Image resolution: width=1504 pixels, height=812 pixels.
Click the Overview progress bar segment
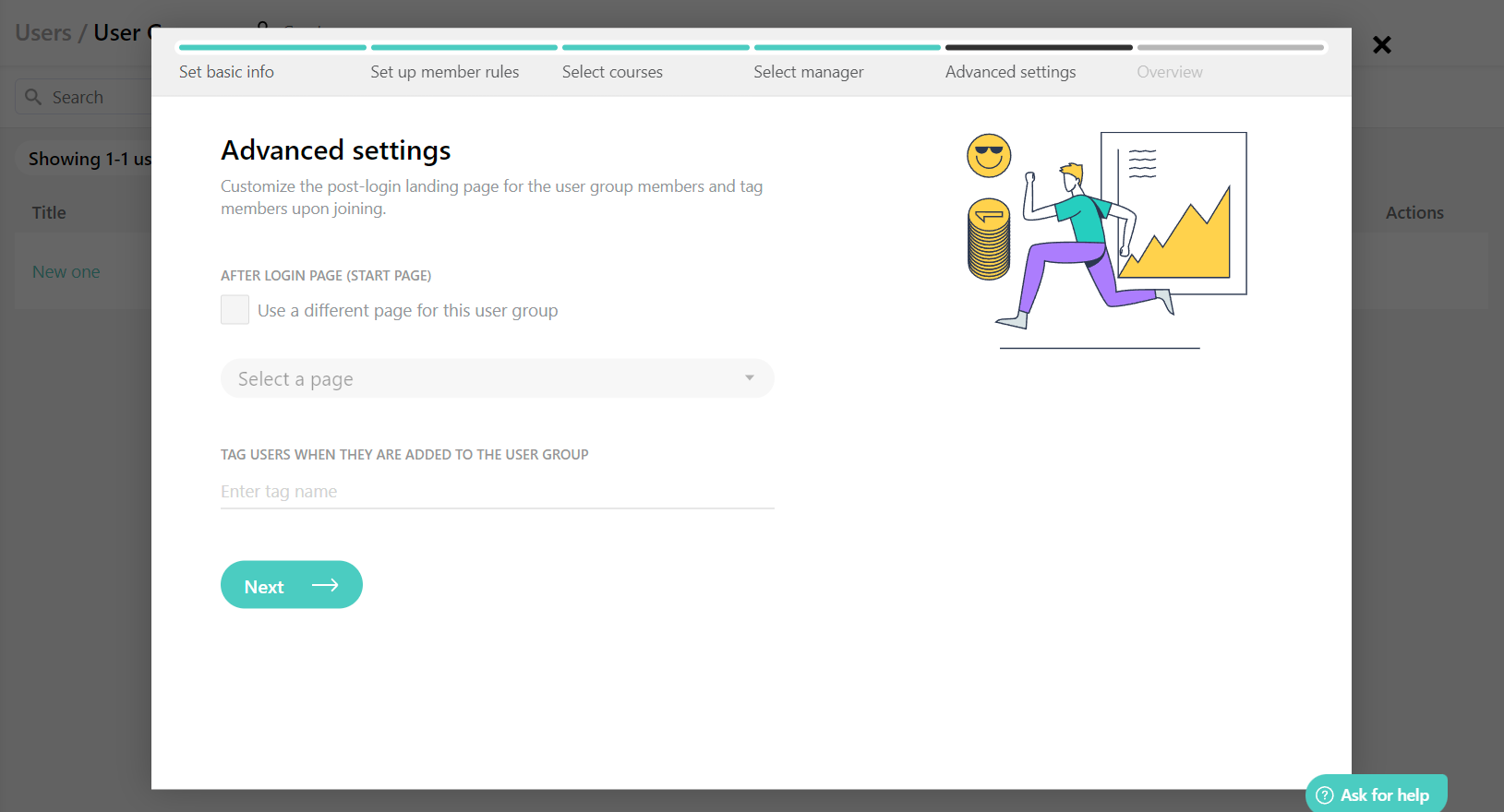pyautogui.click(x=1231, y=47)
